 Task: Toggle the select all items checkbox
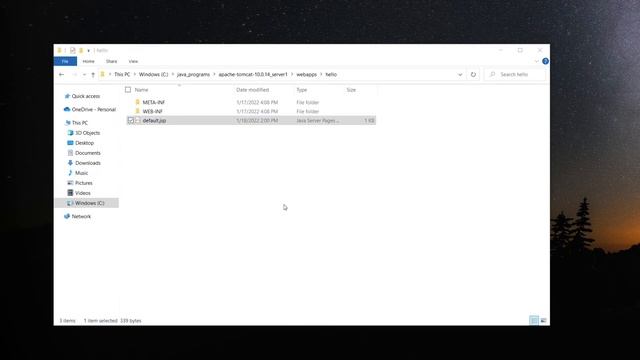(x=128, y=90)
